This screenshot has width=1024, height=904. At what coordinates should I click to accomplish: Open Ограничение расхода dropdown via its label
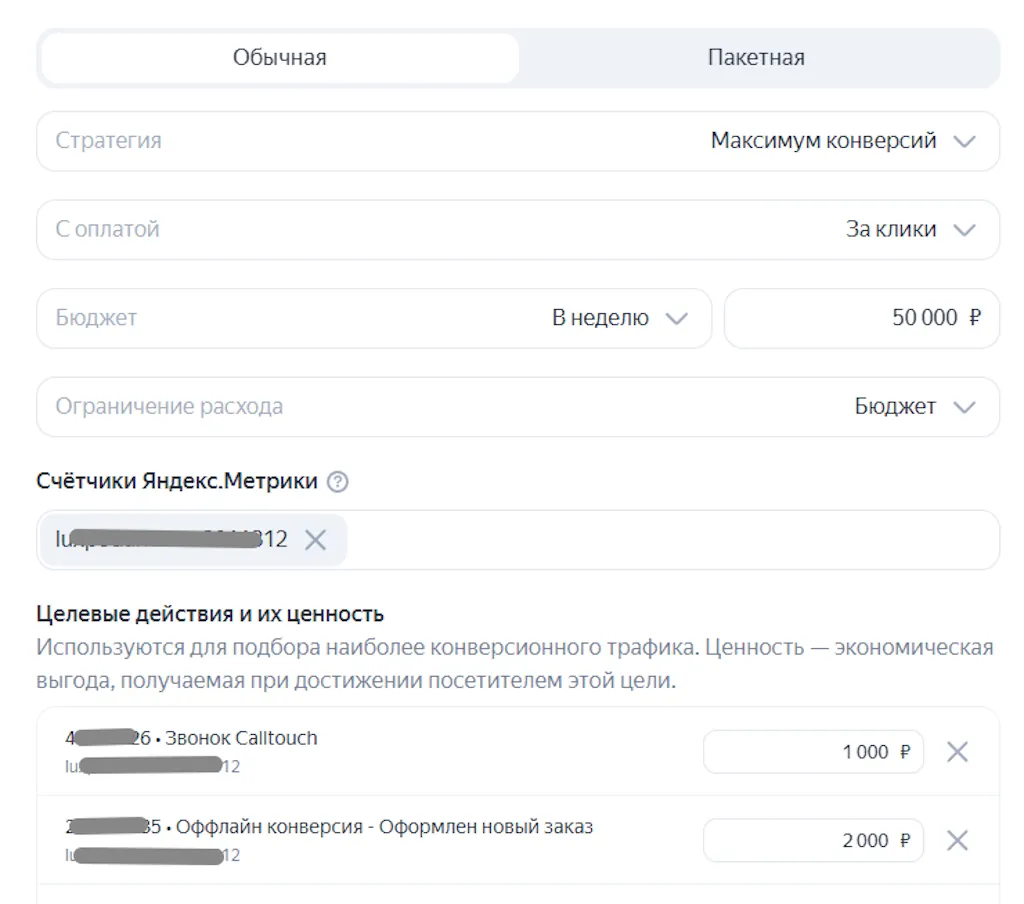[169, 406]
